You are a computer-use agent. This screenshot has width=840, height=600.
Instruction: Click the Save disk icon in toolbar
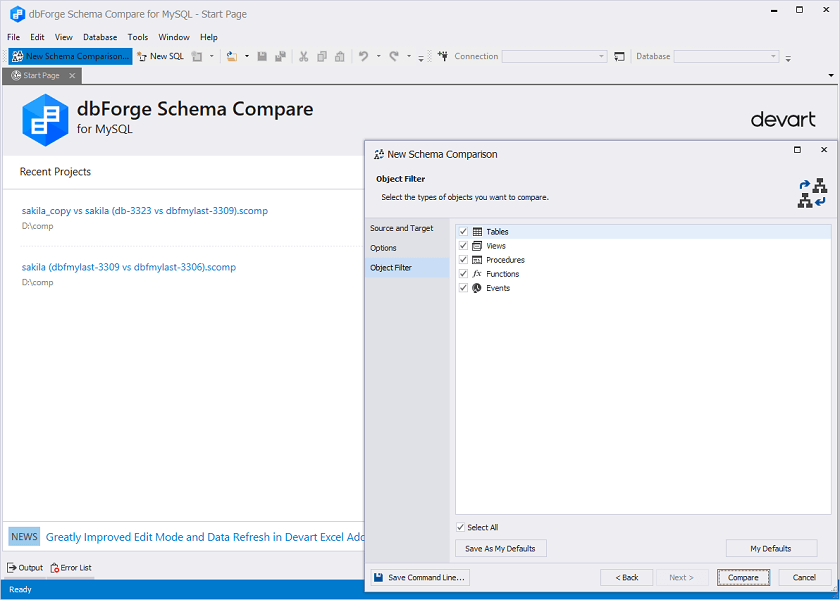262,56
